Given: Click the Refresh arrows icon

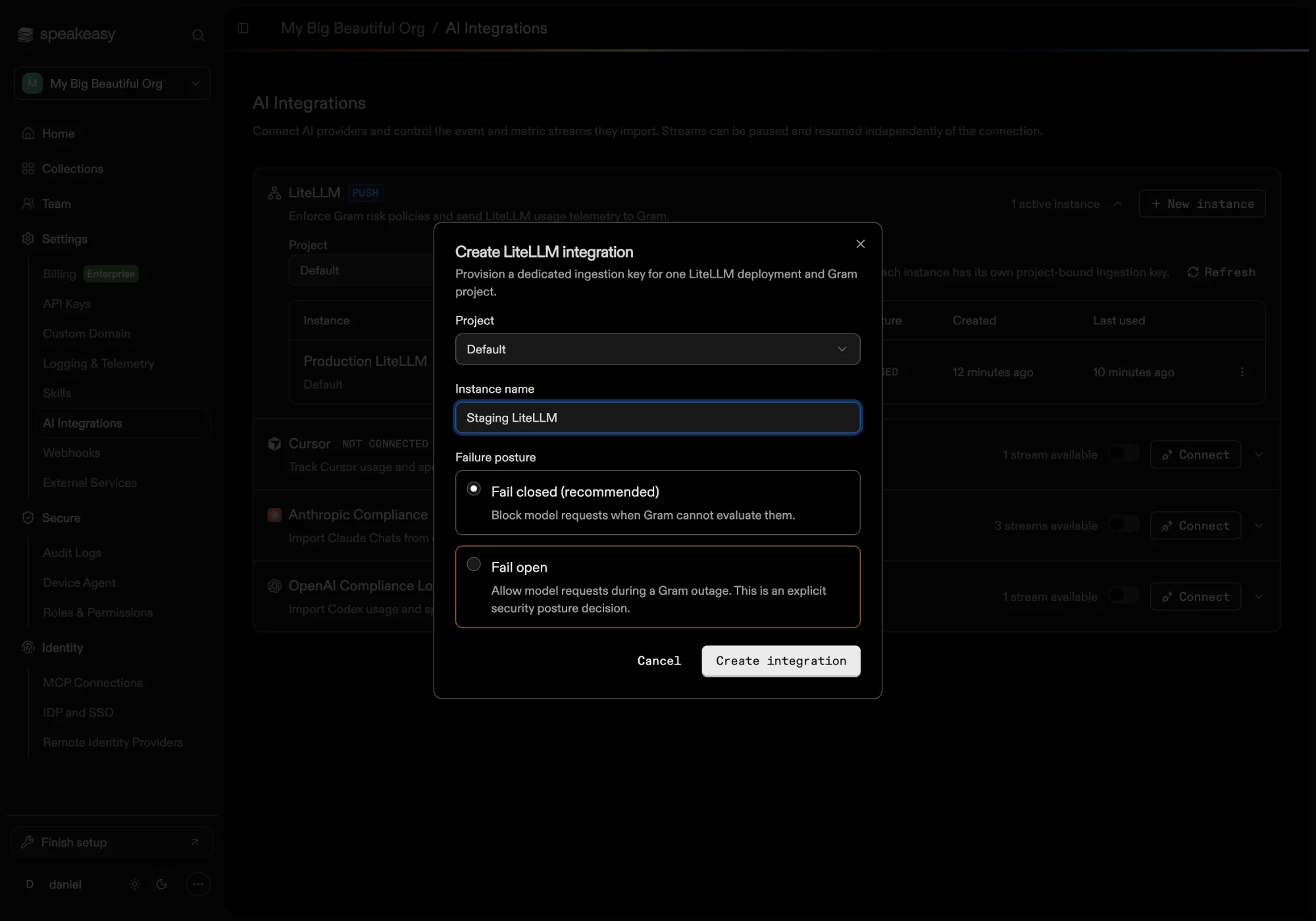Looking at the screenshot, I should coord(1193,272).
